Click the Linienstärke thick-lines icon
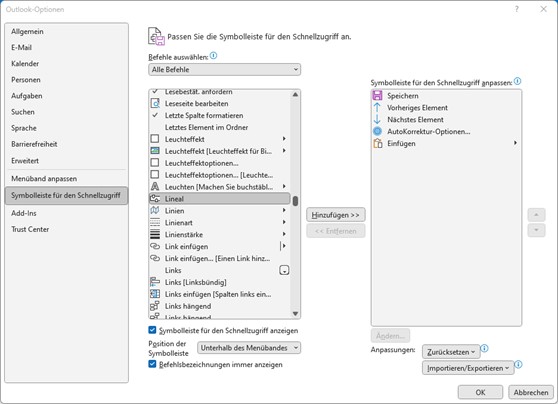Image resolution: width=558 pixels, height=404 pixels. 155,234
